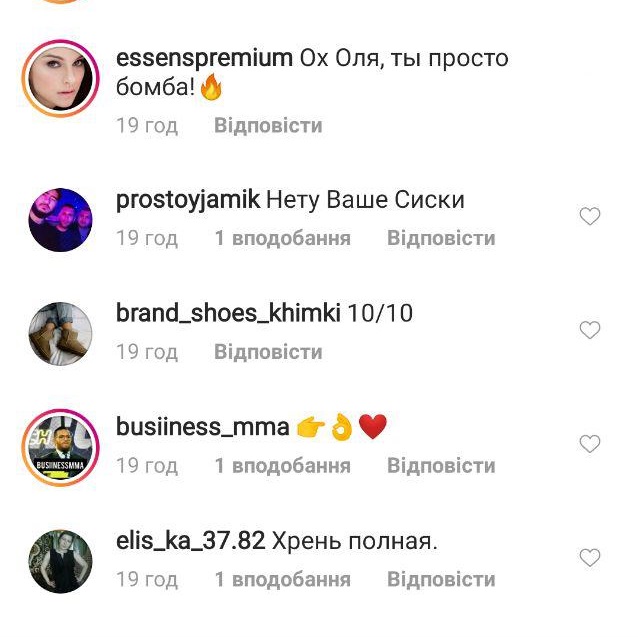Tap heart icon on brand_shoes_khimki comment
The image size is (638, 637).
click(x=590, y=330)
